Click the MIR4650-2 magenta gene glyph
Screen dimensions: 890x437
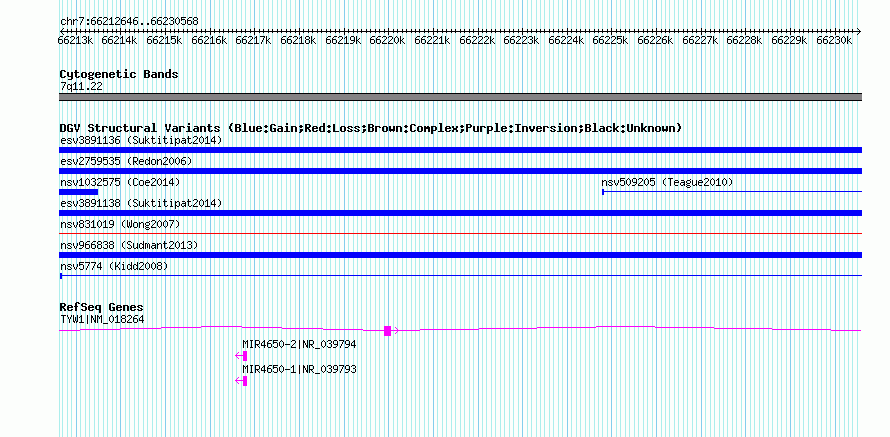pos(241,356)
